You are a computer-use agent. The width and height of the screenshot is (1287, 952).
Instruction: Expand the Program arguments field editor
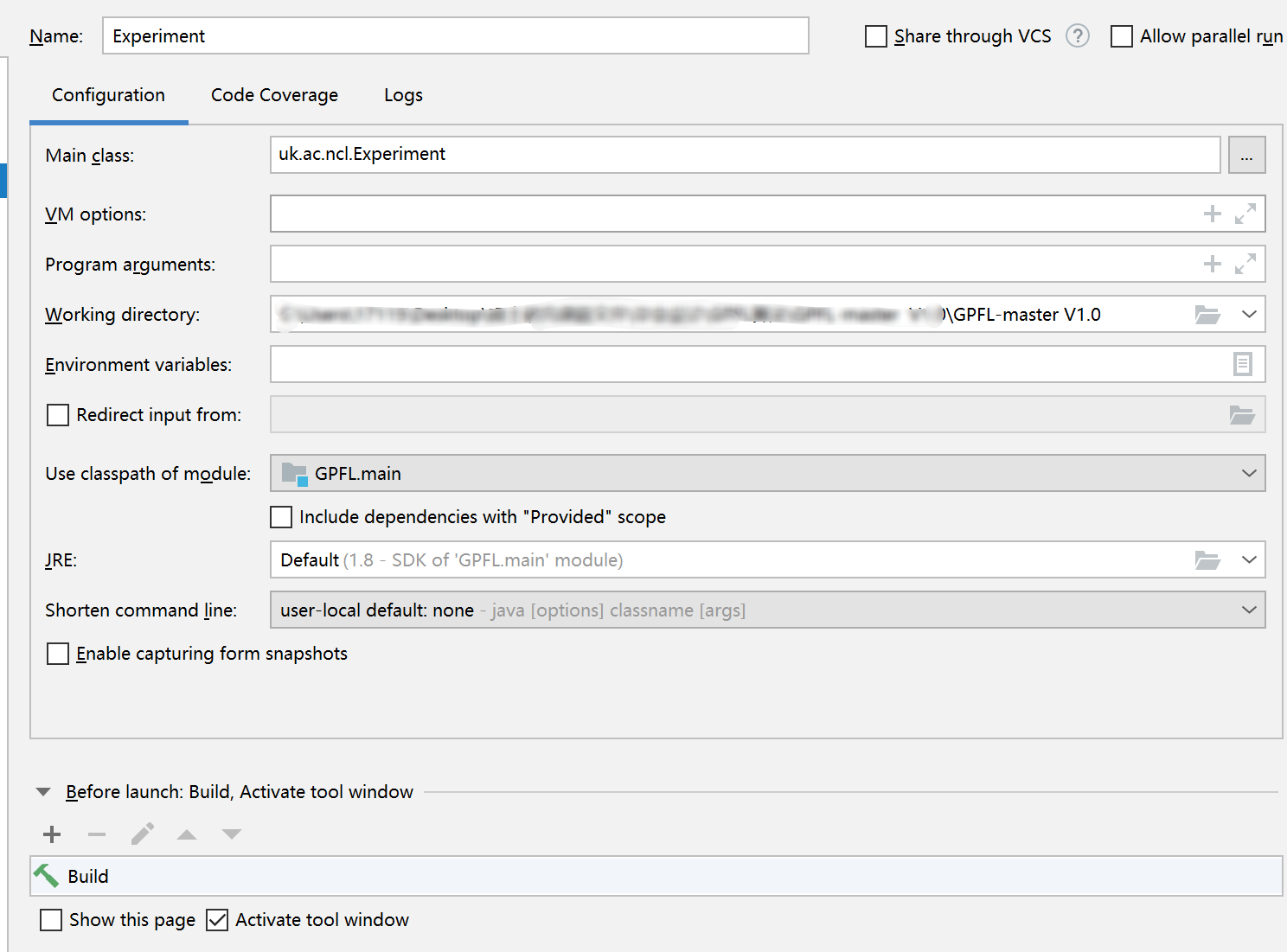[1245, 264]
